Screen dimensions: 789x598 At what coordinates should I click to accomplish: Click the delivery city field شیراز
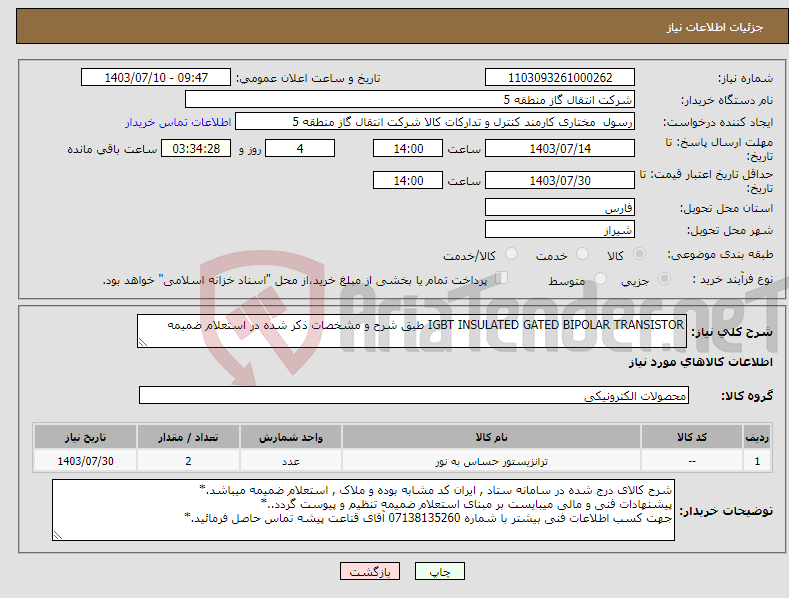(x=560, y=230)
